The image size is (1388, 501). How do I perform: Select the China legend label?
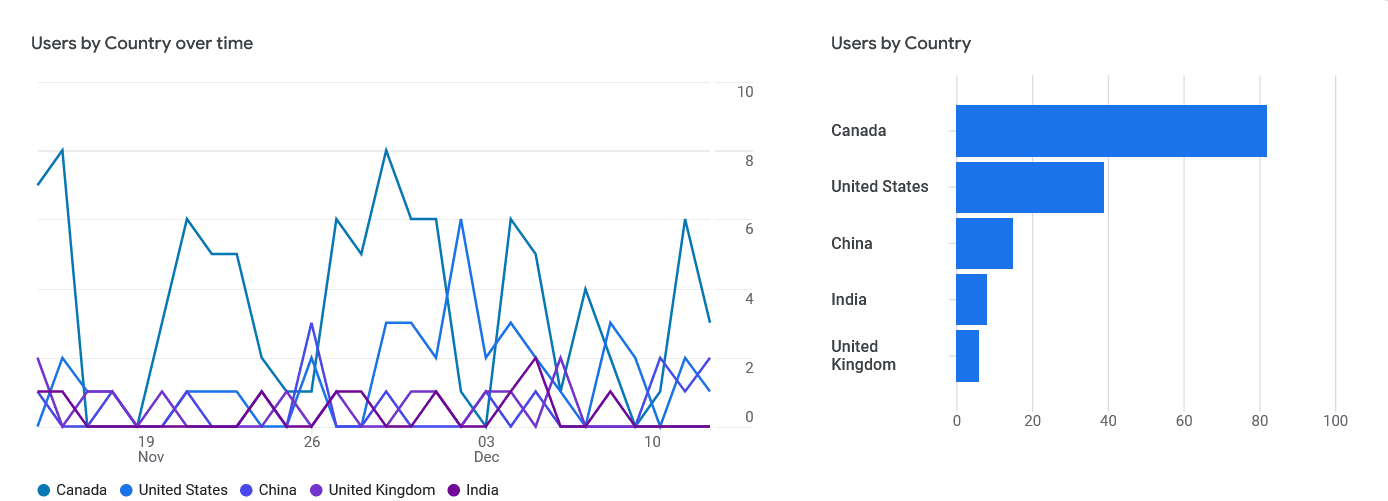[278, 490]
